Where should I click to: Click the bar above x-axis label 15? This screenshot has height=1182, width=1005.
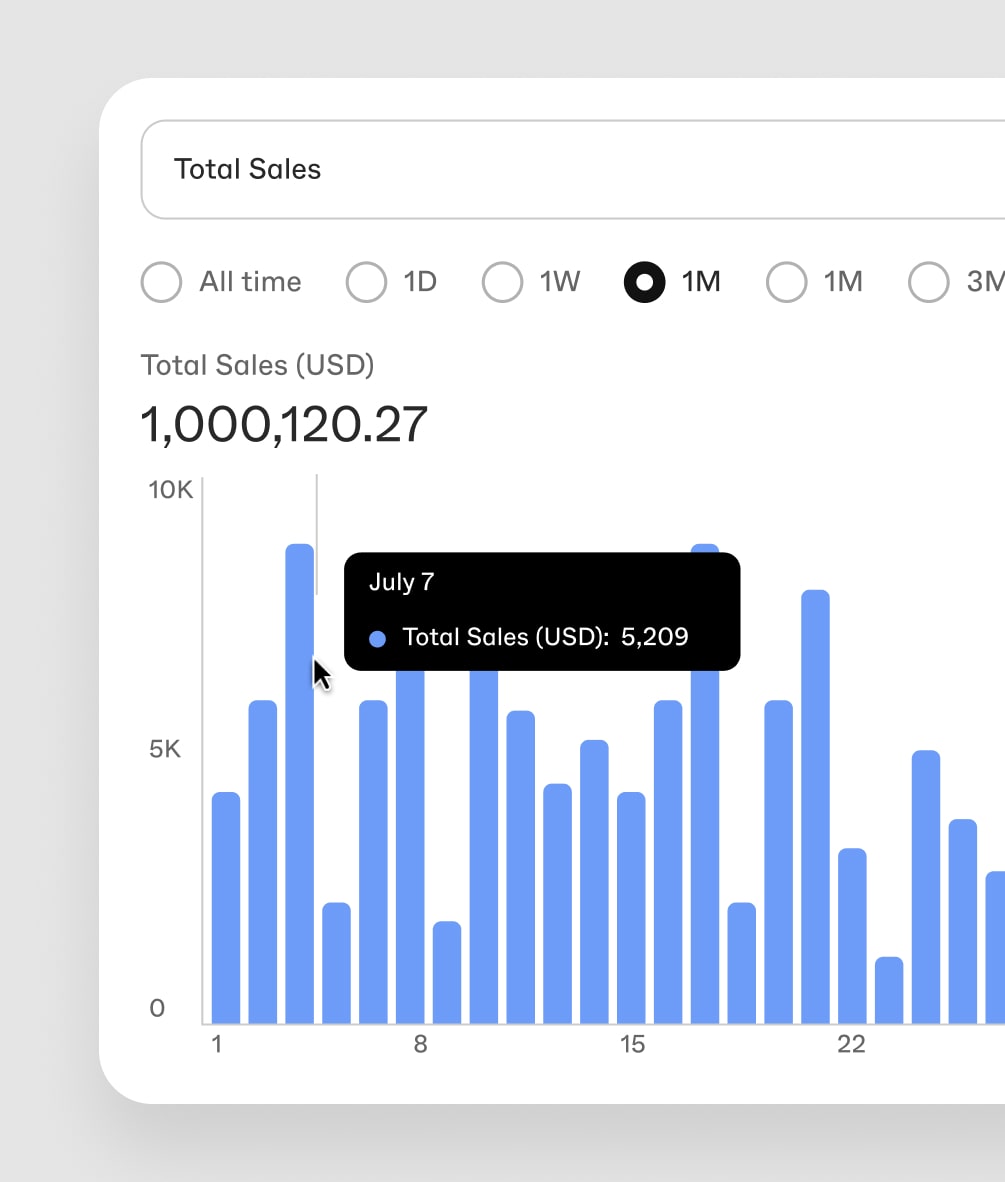point(631,908)
